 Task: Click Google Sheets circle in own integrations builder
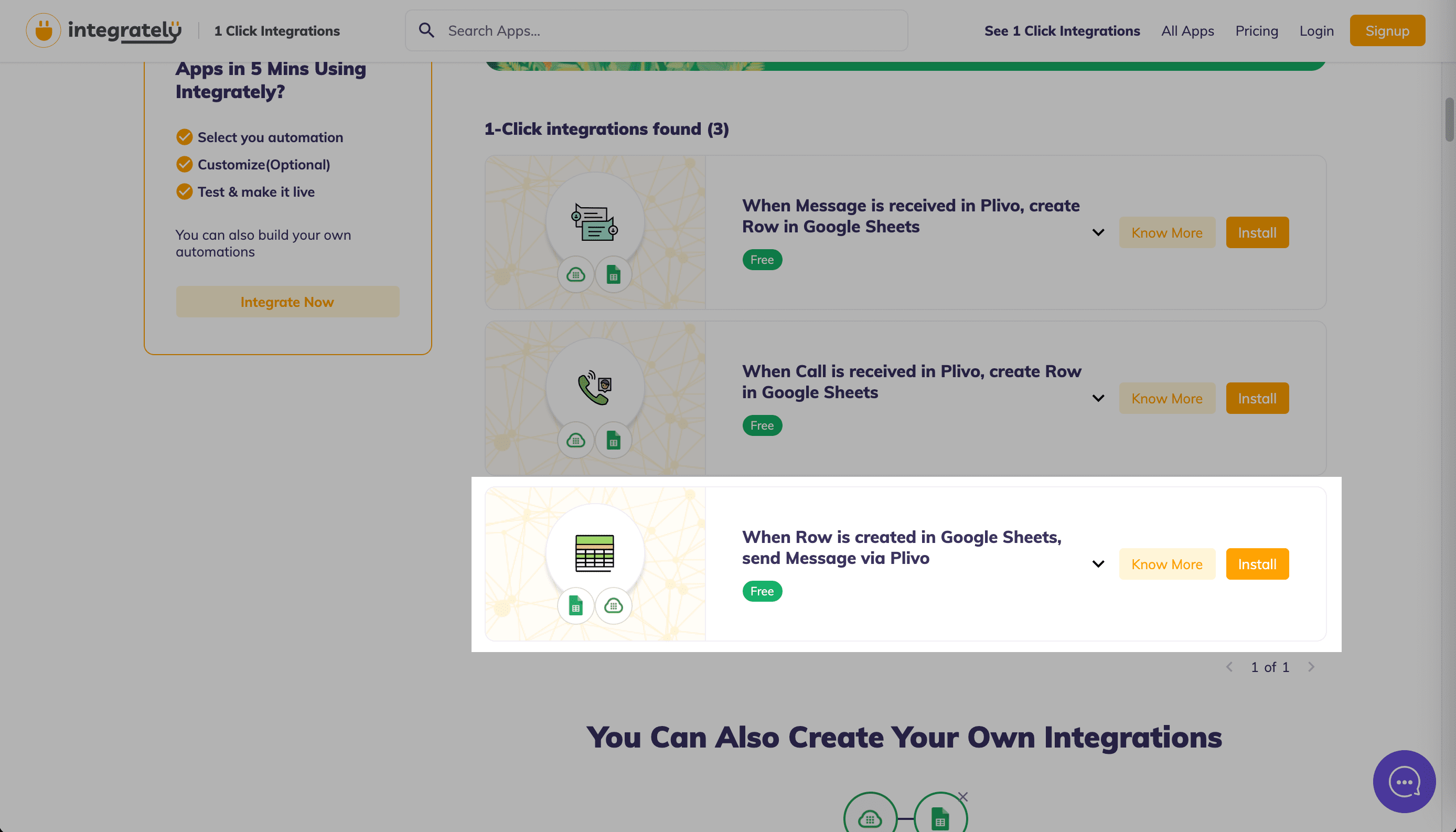940,817
